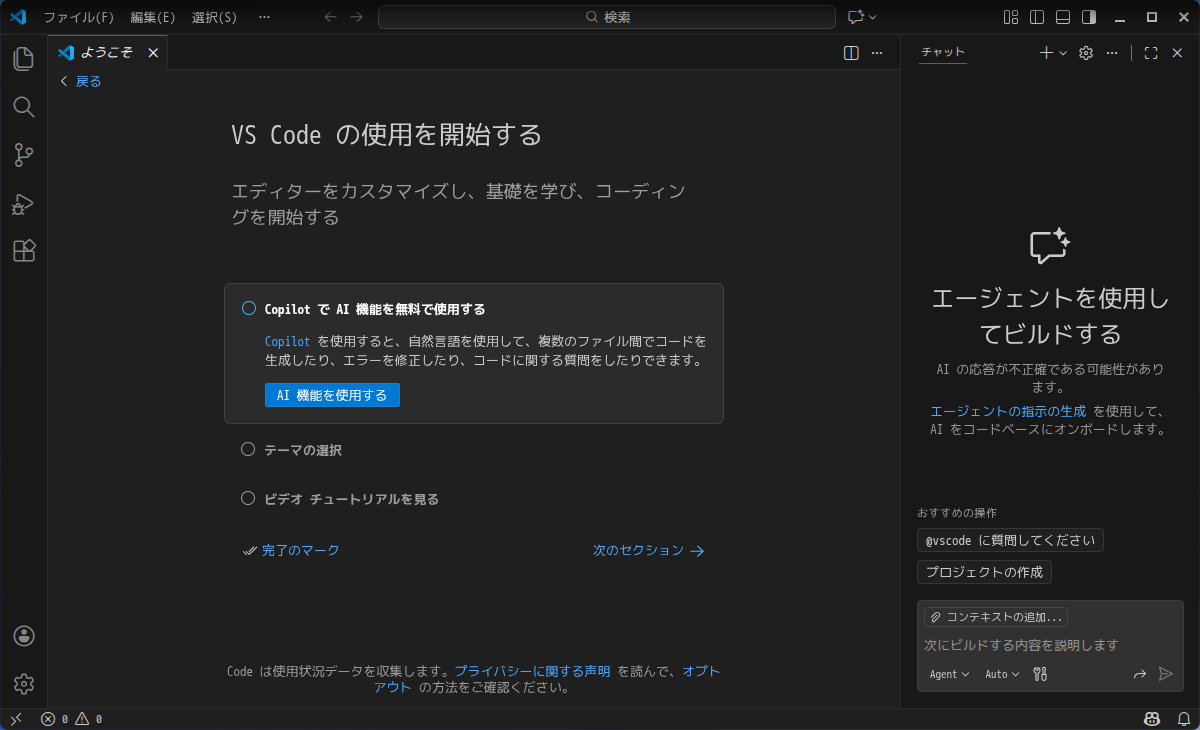The height and width of the screenshot is (730, 1200).
Task: Open chat panel more actions ellipsis
Action: pyautogui.click(x=1112, y=53)
